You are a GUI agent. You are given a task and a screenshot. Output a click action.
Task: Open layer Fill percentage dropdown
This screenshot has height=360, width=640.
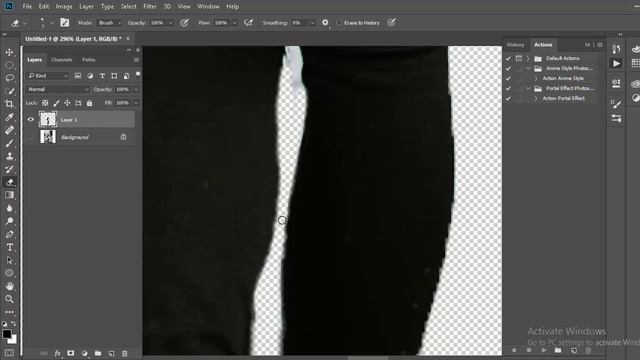tap(136, 103)
